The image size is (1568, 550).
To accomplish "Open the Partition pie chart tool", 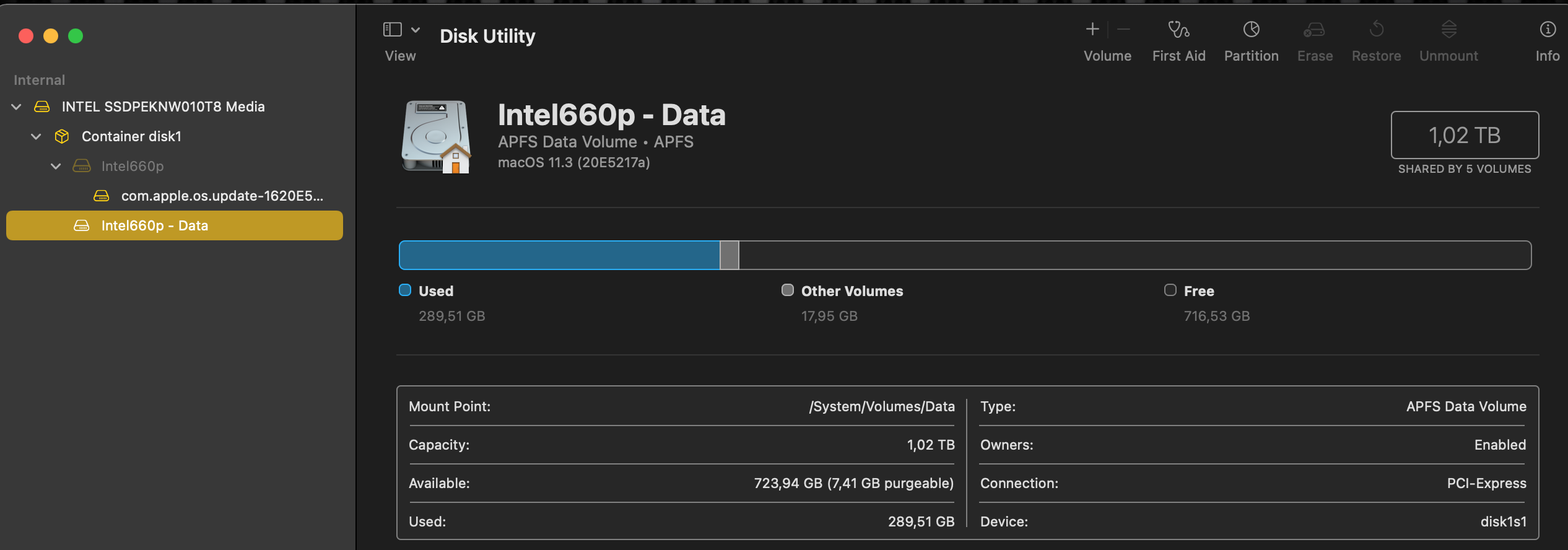I will pos(1251,30).
